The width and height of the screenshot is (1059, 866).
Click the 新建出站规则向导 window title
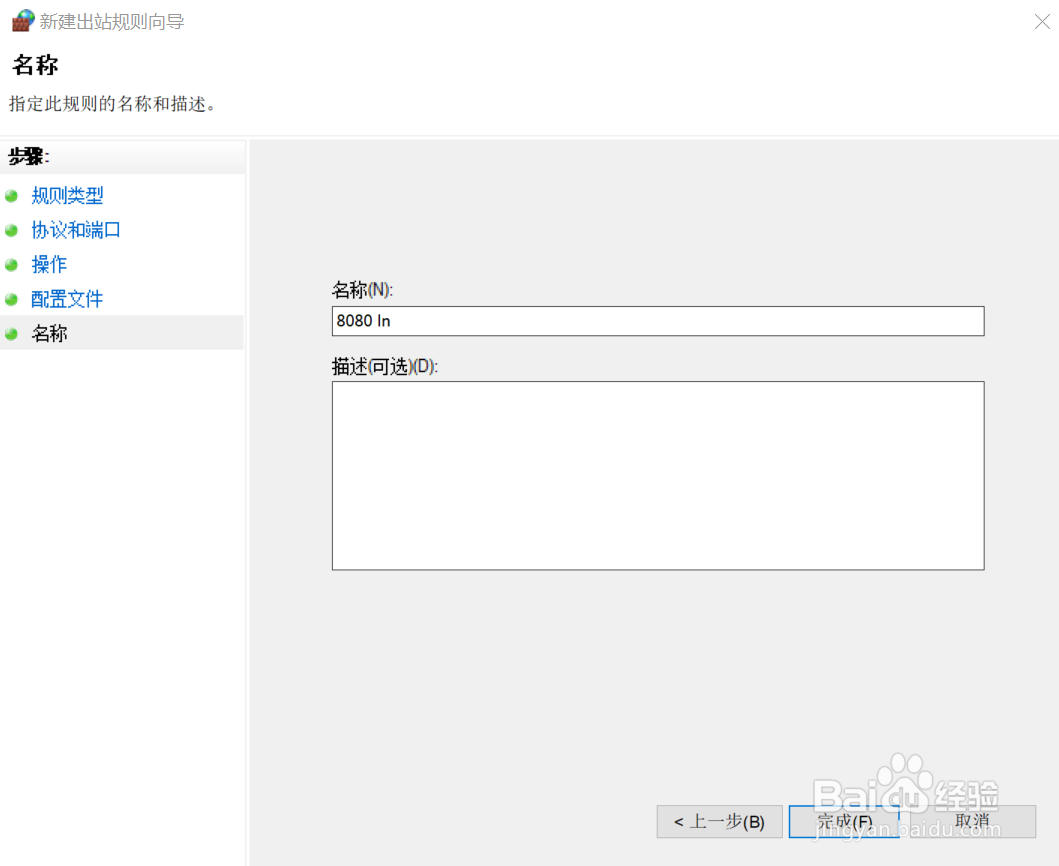(111, 22)
